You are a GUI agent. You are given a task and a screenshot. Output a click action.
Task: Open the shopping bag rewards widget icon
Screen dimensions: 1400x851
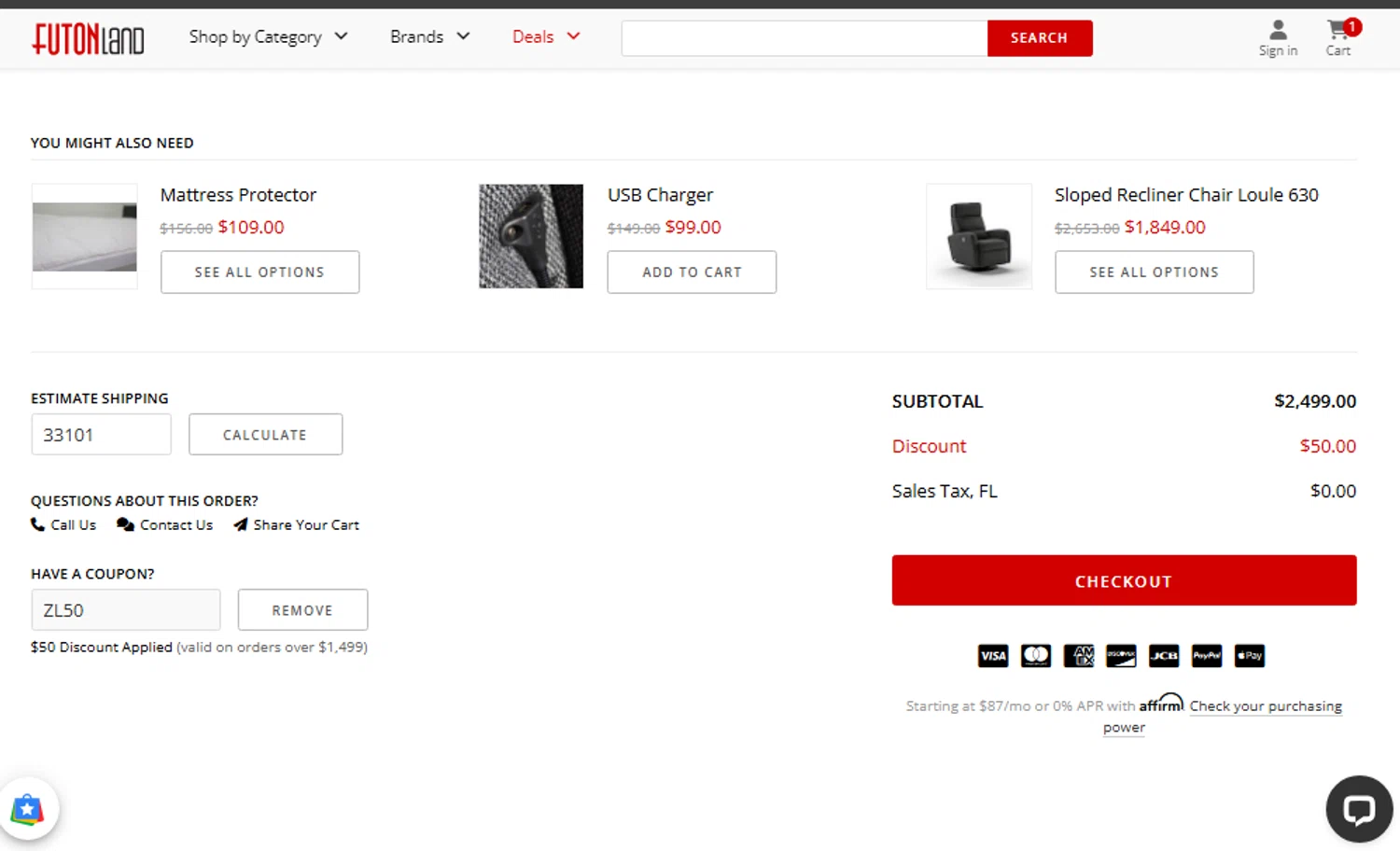click(27, 809)
